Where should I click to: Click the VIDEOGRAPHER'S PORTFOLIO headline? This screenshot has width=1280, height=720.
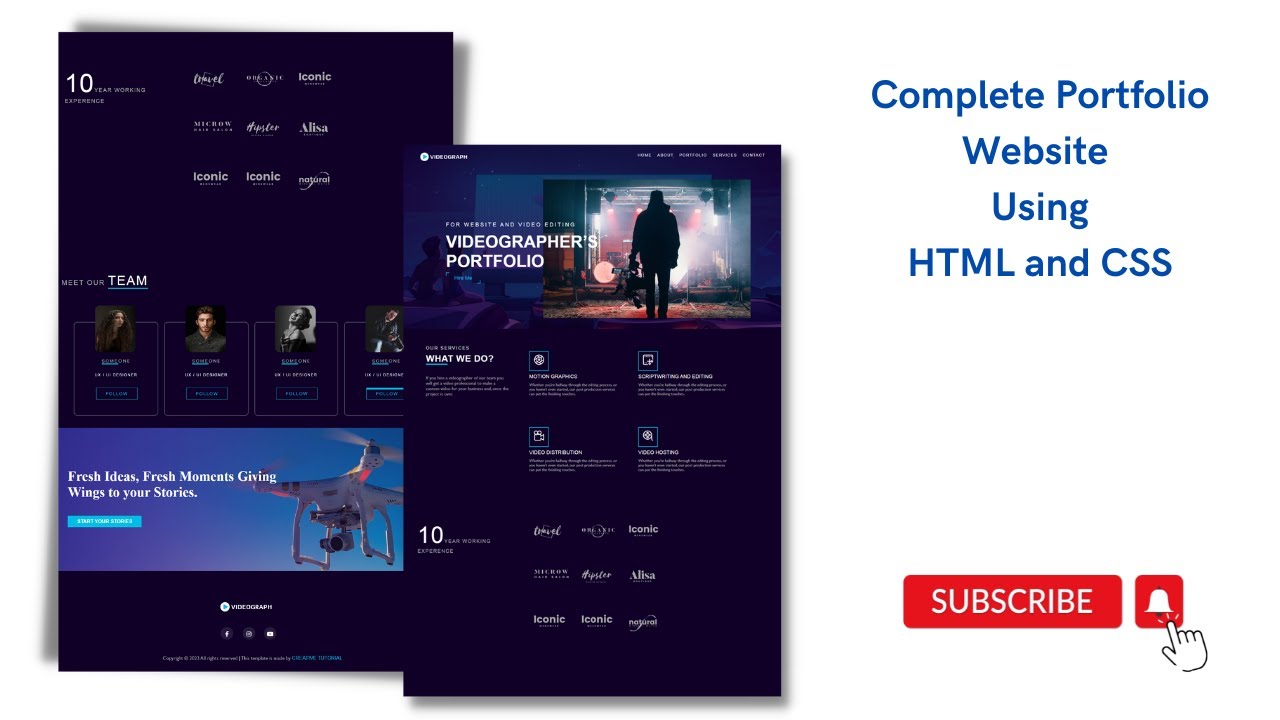[x=521, y=251]
